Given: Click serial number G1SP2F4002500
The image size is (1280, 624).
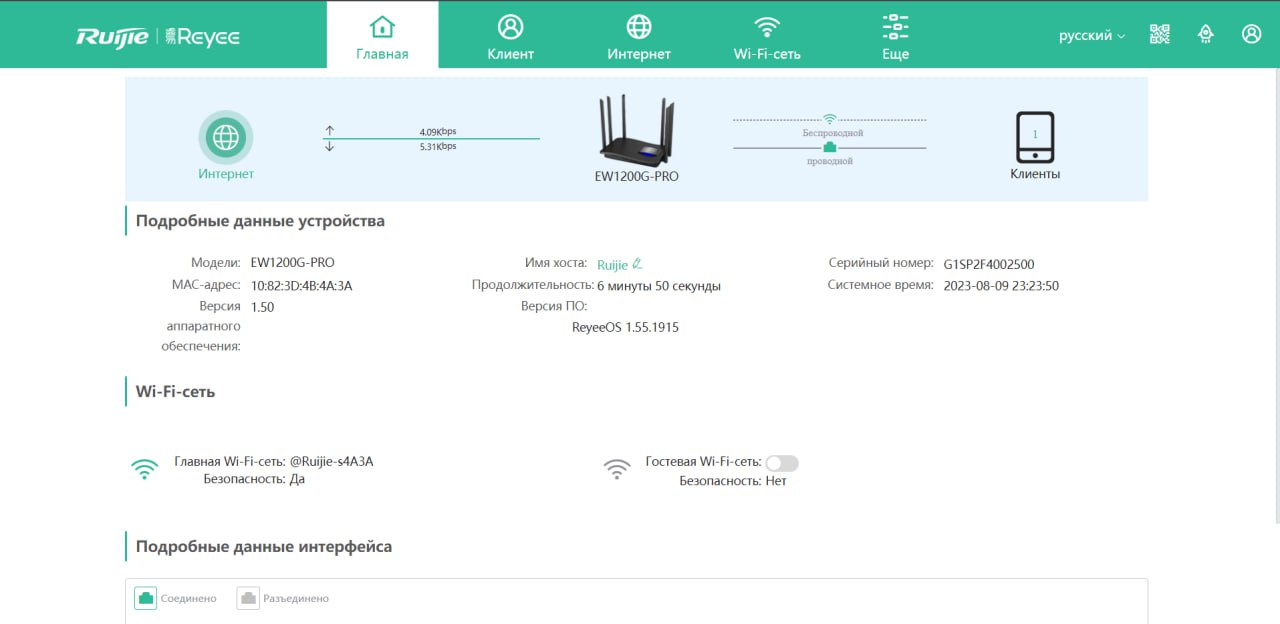Looking at the screenshot, I should click(x=989, y=265).
